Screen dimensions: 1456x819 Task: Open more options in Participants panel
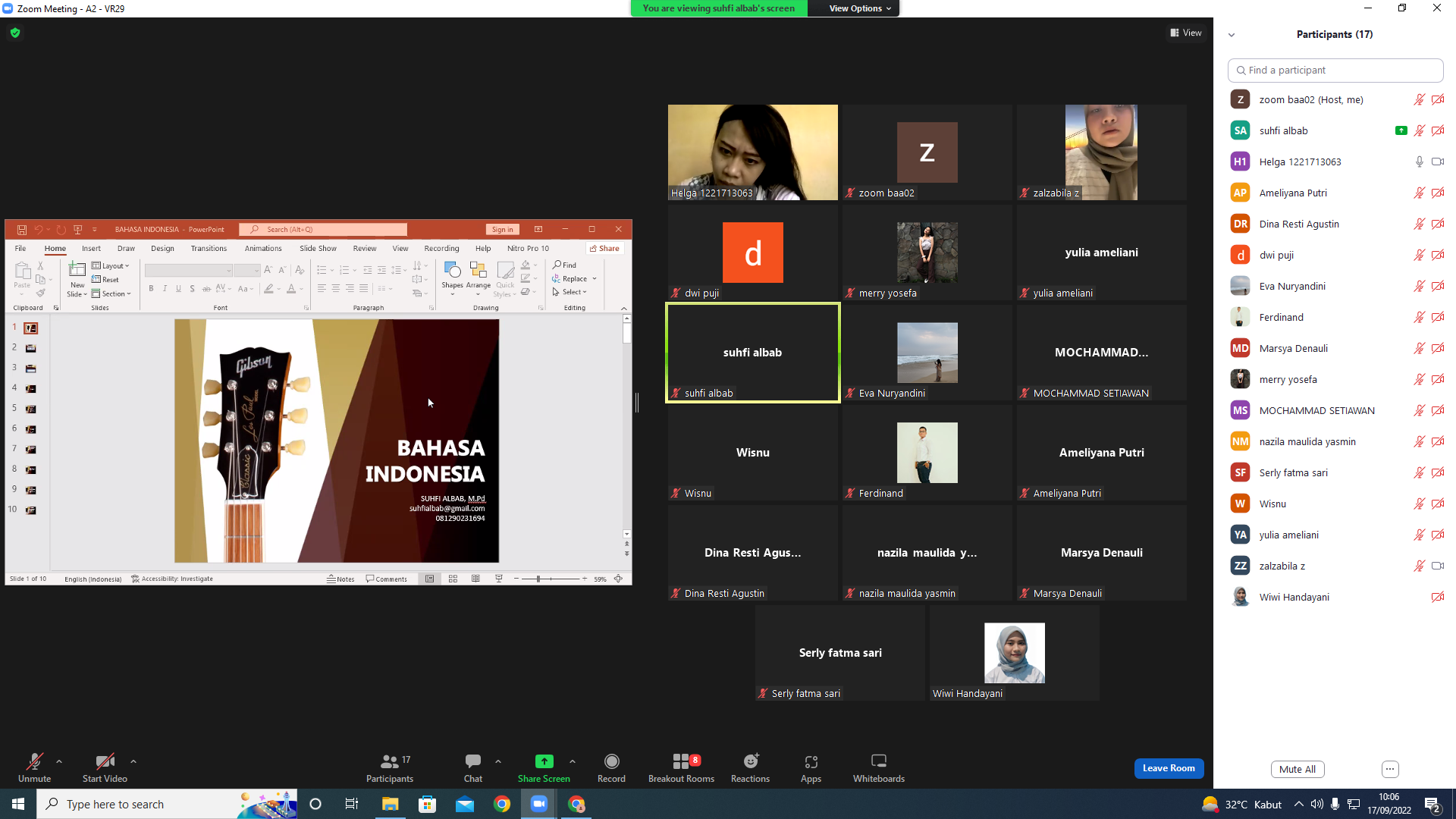tap(1390, 769)
